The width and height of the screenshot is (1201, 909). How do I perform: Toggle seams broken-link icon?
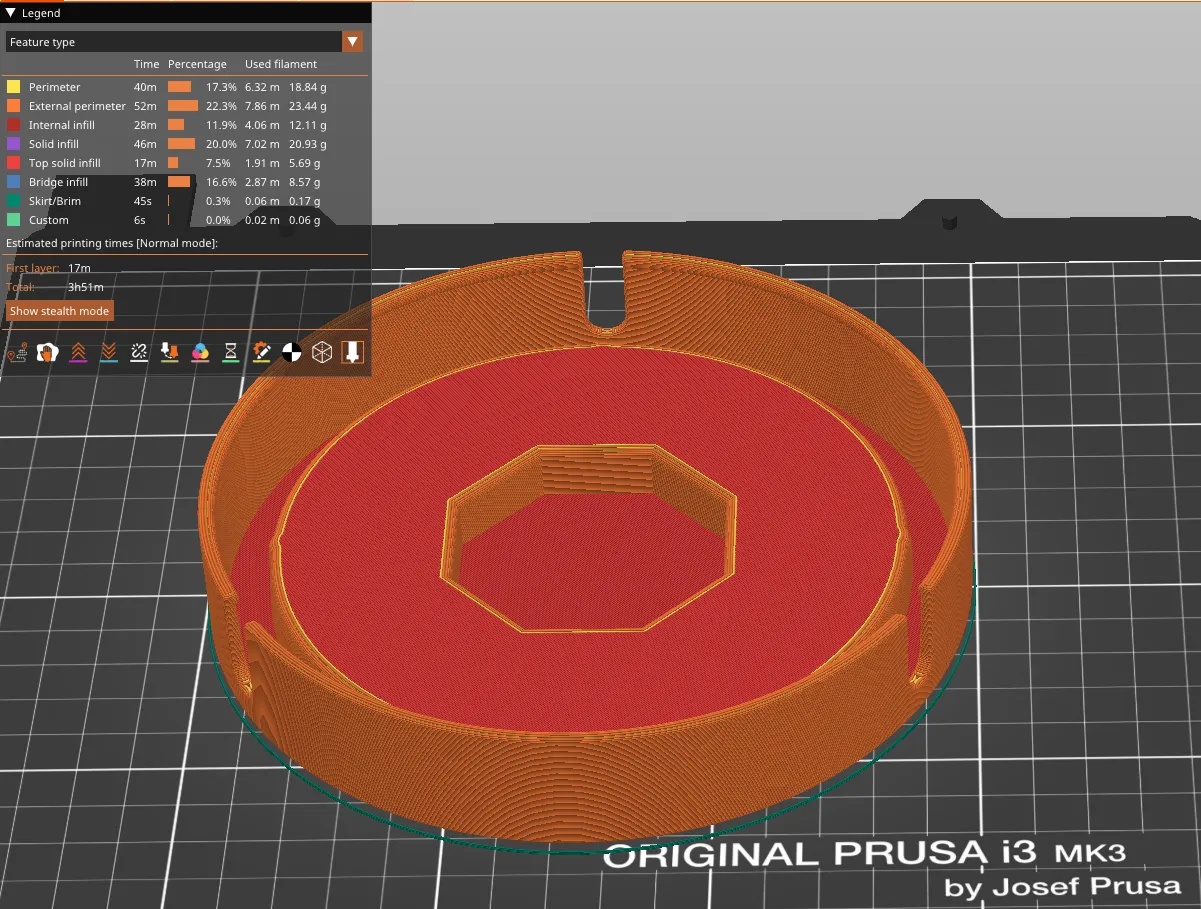click(x=139, y=352)
